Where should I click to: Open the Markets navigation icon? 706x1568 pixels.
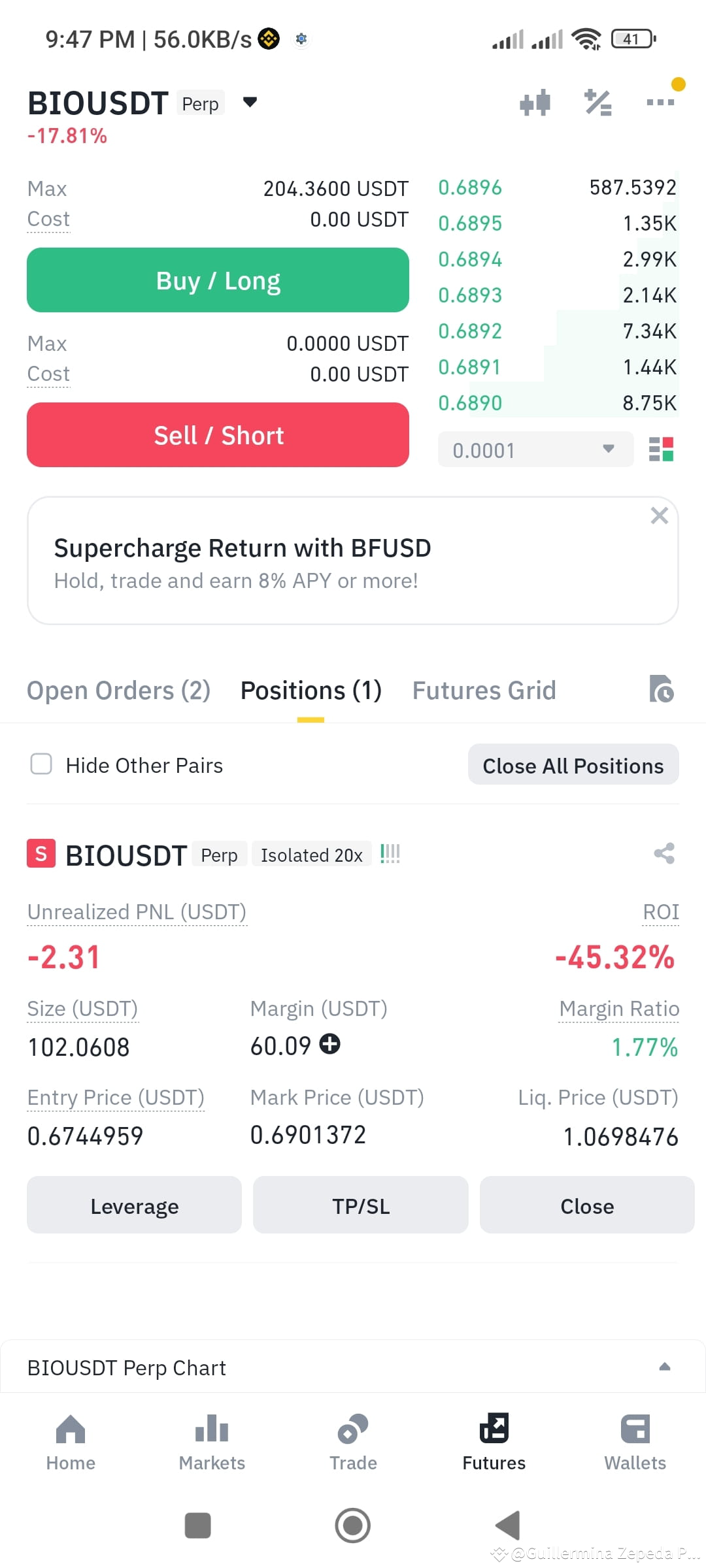pyautogui.click(x=212, y=1428)
